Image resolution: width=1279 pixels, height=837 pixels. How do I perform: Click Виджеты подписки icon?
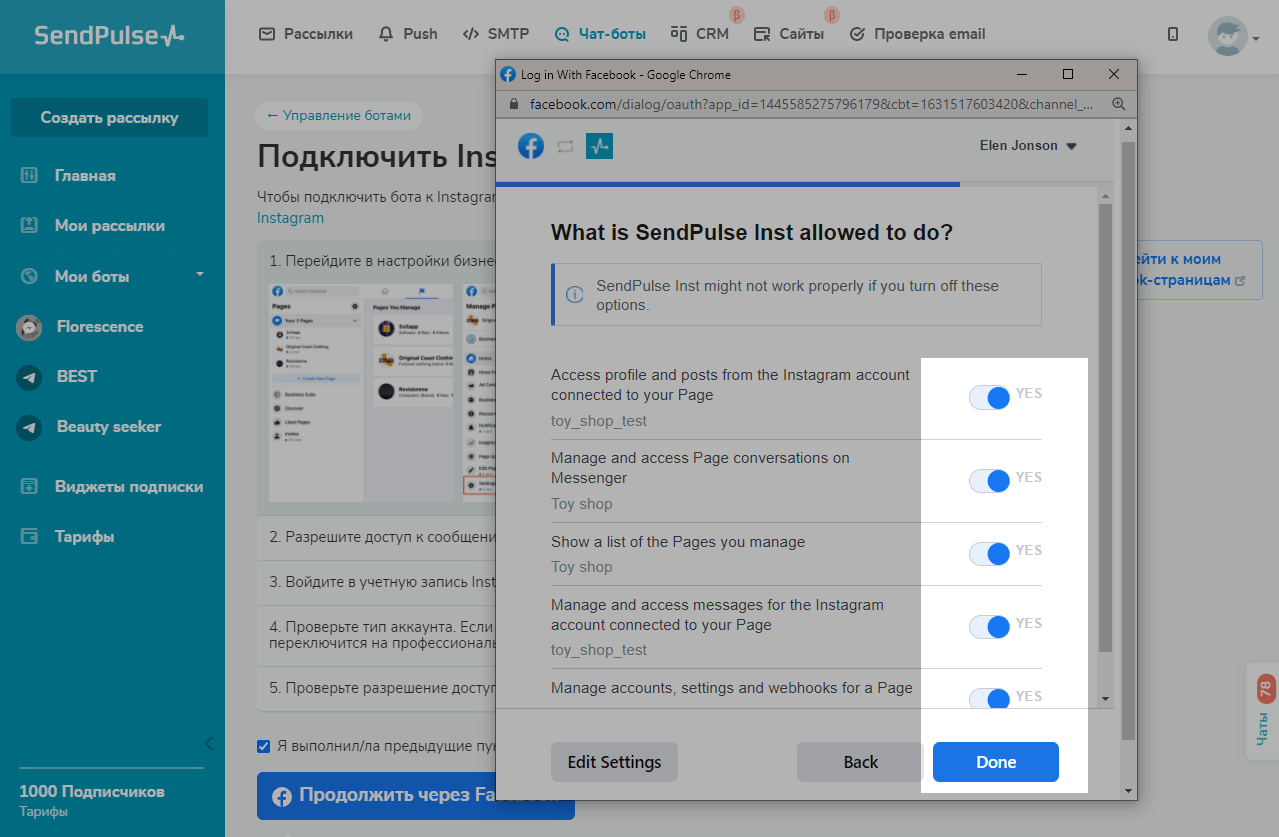click(x=29, y=486)
